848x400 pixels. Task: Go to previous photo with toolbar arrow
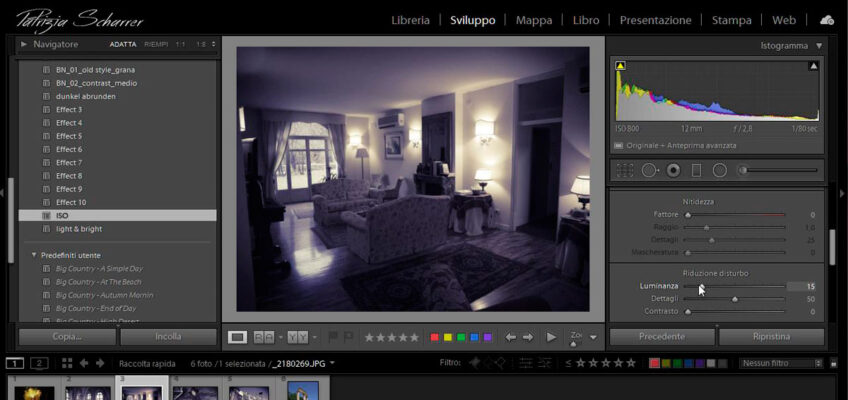511,337
